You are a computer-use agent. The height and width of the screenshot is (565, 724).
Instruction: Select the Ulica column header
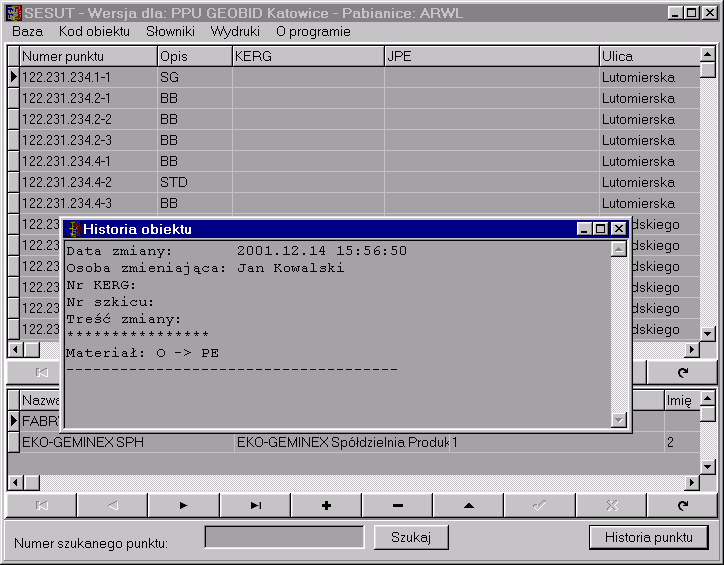(648, 57)
